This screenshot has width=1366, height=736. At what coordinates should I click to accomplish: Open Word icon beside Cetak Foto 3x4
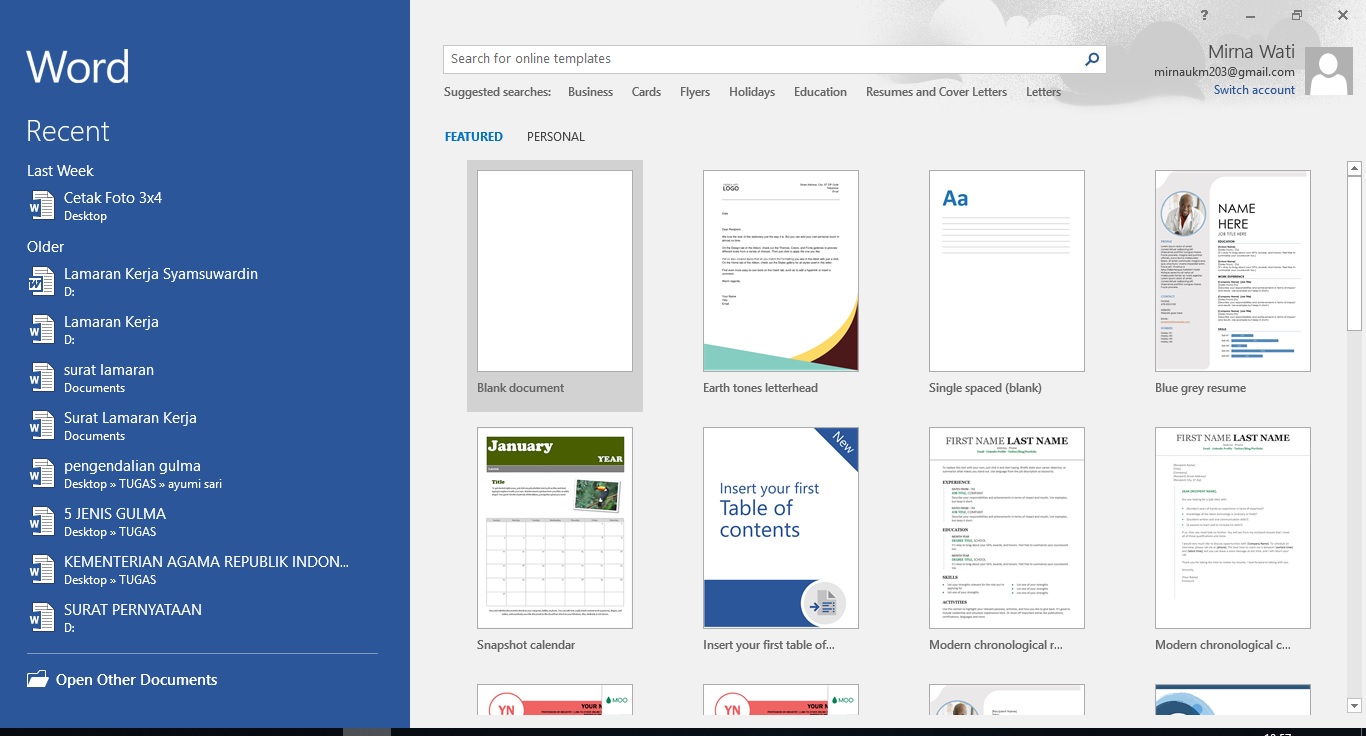point(41,206)
